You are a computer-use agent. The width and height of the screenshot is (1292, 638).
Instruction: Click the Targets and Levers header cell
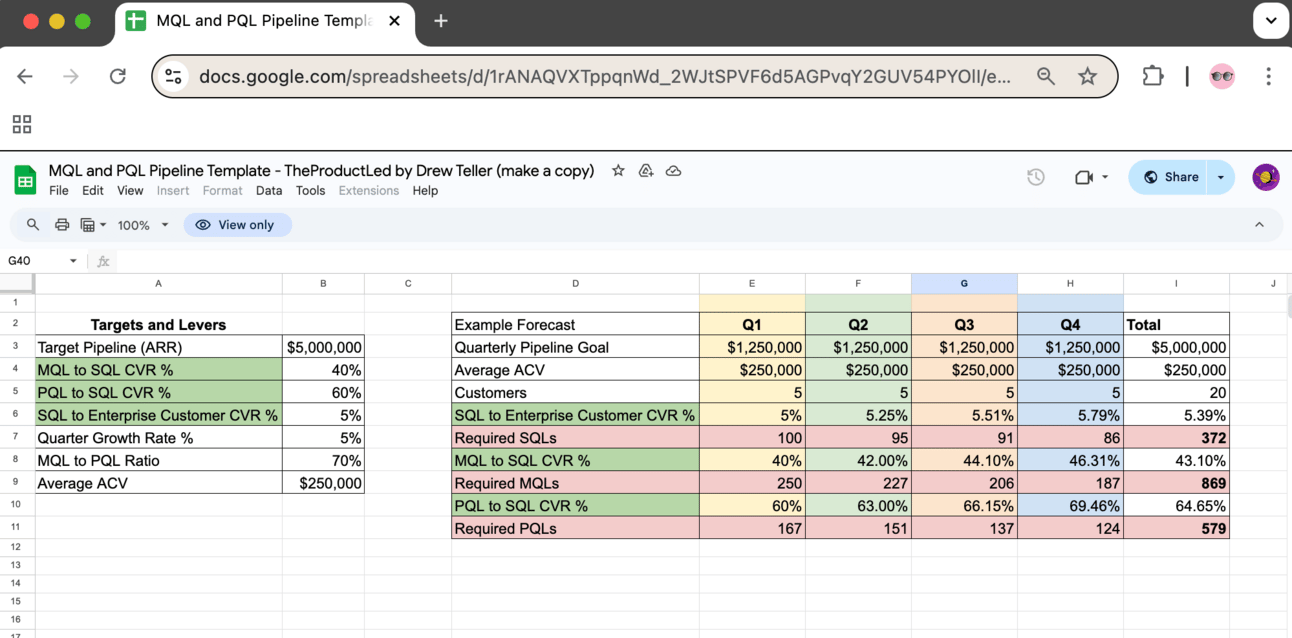(158, 325)
